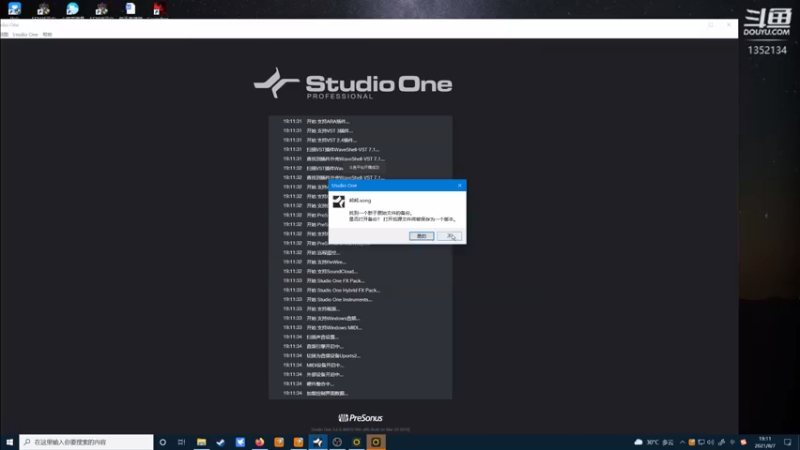The width and height of the screenshot is (800, 450).
Task: Click the orange tray icon beside chevron
Action: coord(692,442)
